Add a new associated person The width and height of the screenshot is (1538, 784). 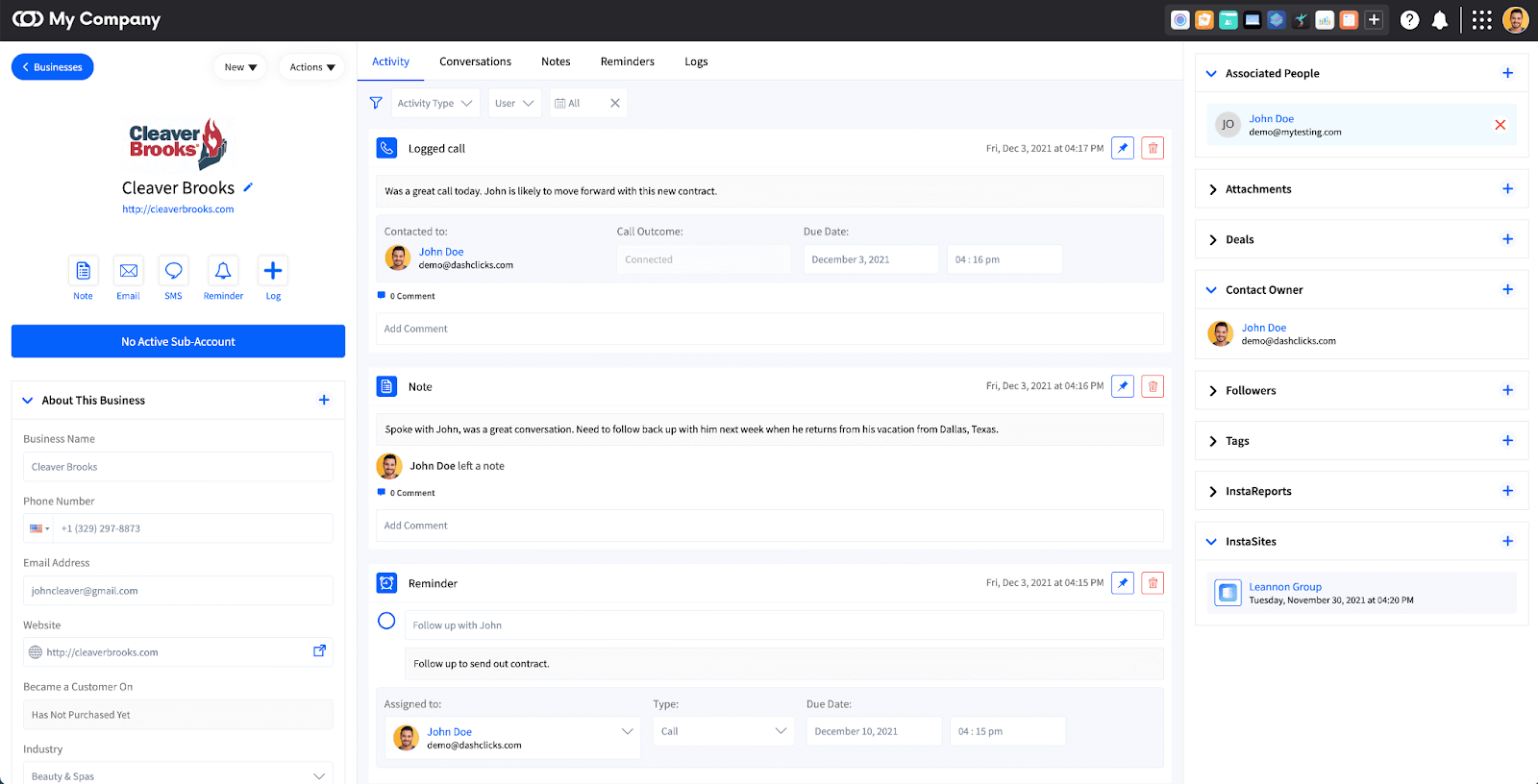pyautogui.click(x=1507, y=73)
